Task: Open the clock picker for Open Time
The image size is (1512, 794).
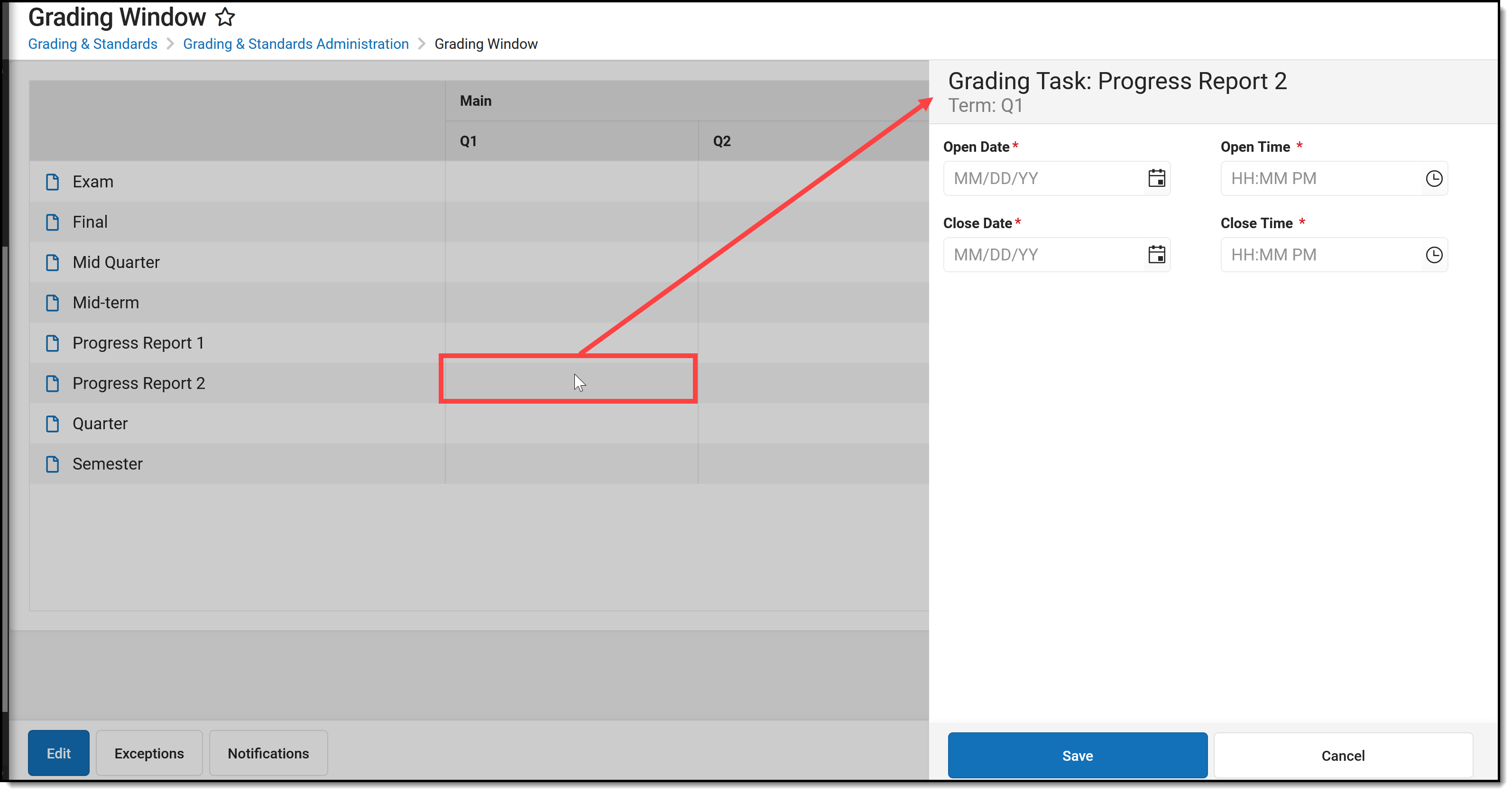Action: pos(1434,178)
